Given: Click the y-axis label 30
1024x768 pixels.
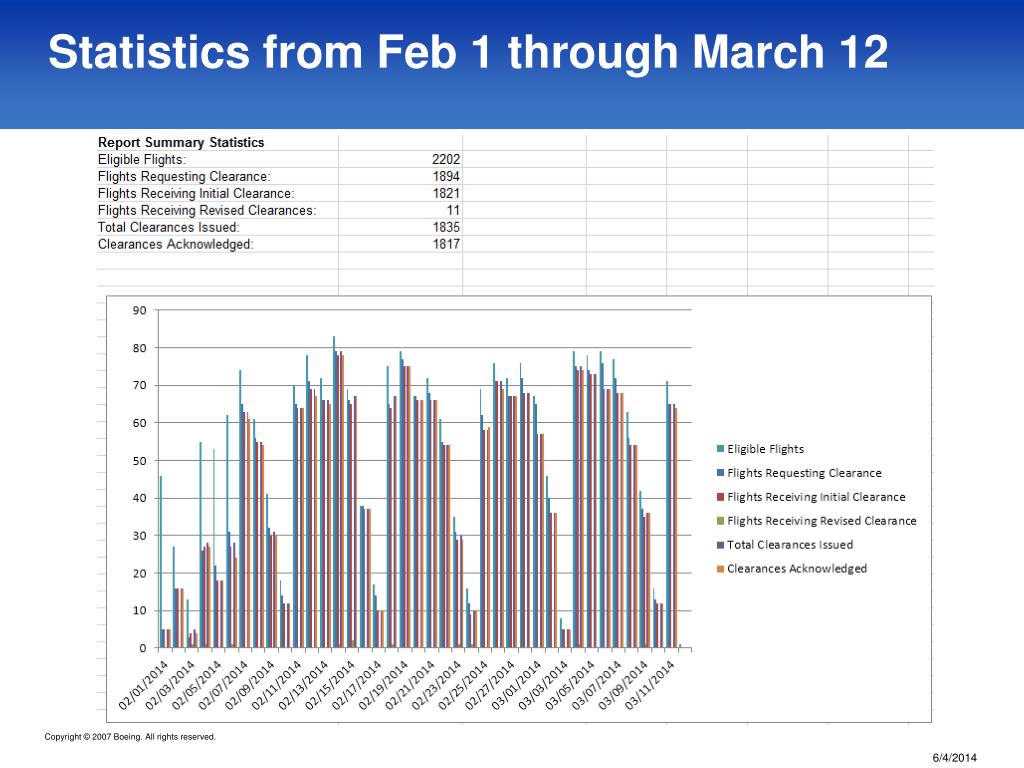Looking at the screenshot, I should [140, 536].
